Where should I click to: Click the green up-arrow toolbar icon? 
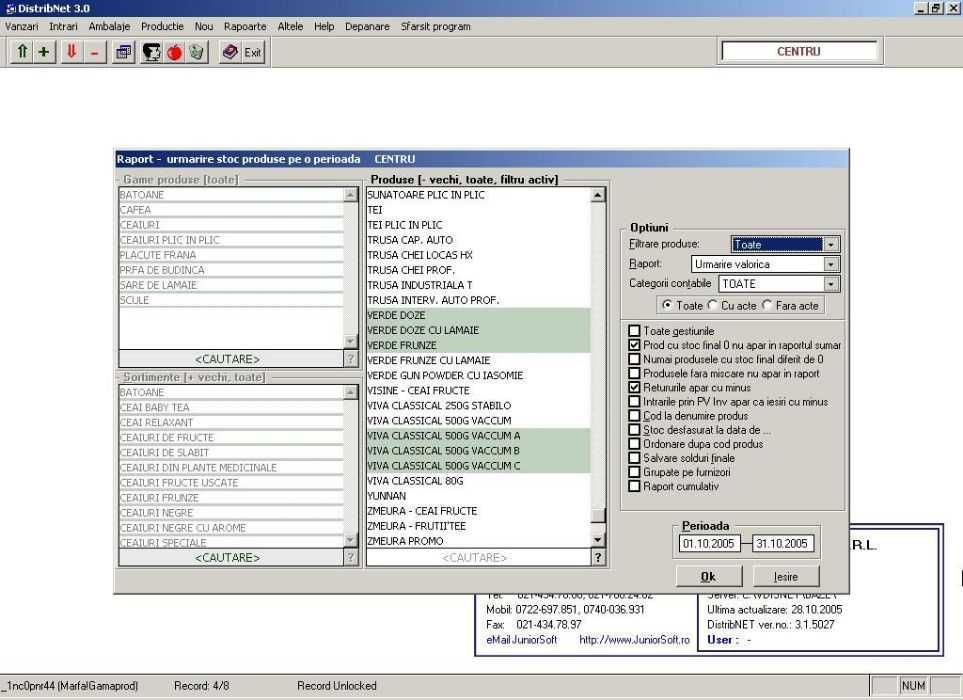coord(22,52)
